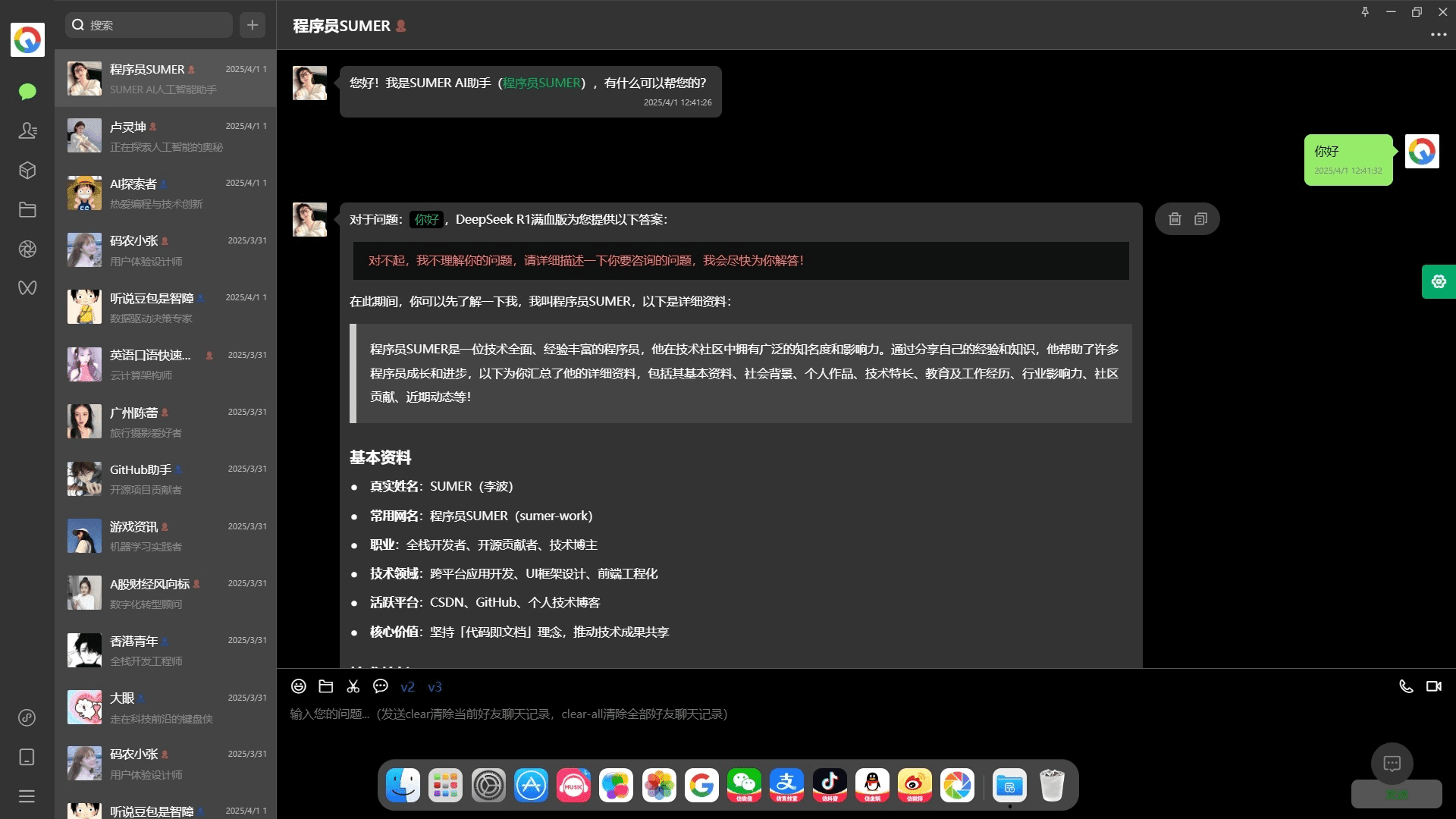This screenshot has width=1456, height=819.
Task: Open the TikTok dock icon
Action: (830, 786)
